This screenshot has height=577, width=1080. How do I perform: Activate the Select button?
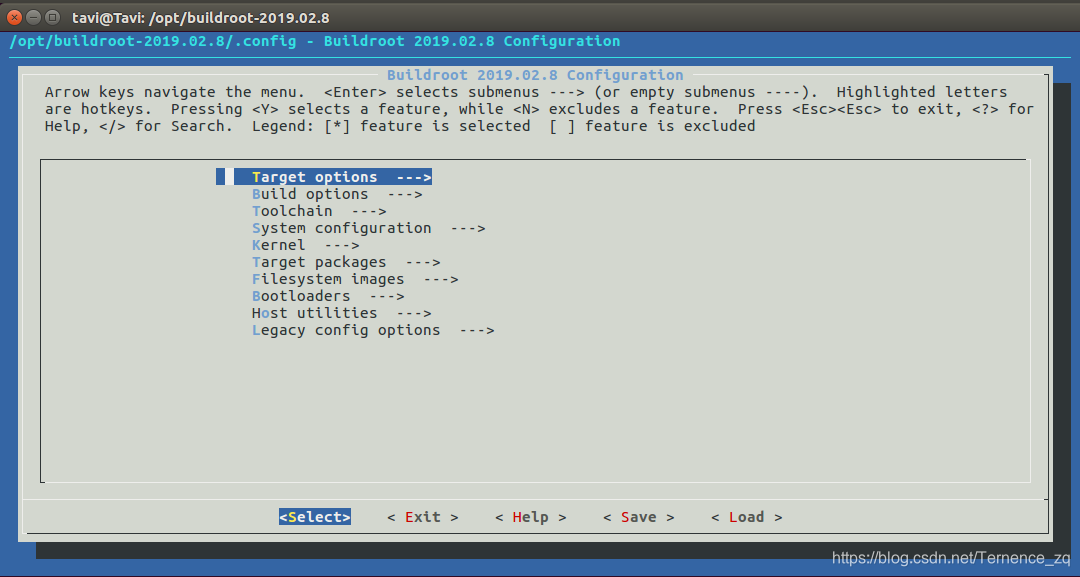315,517
